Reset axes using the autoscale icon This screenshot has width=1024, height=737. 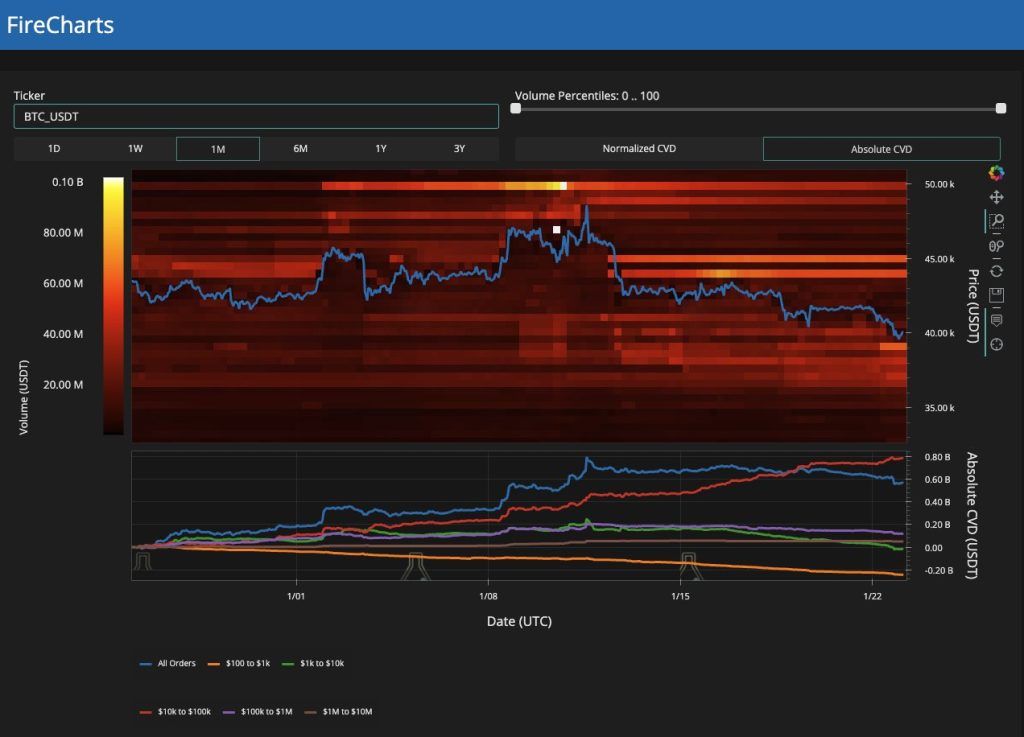click(996, 271)
